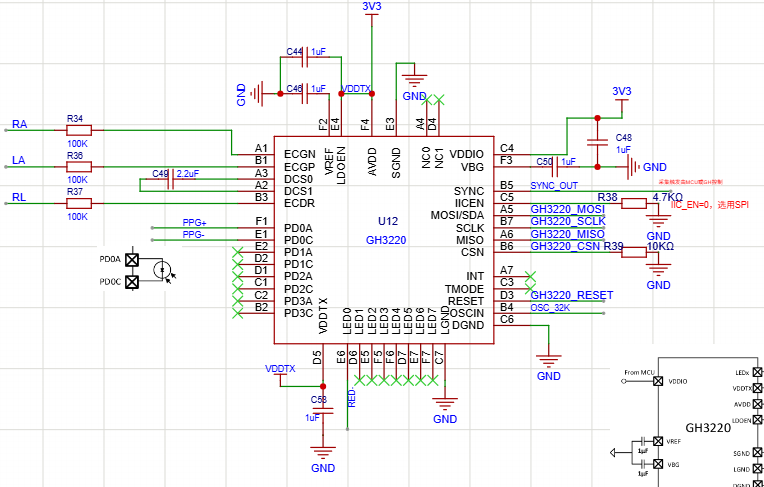Select the U12 component designator
This screenshot has height=487, width=764.
387,220
